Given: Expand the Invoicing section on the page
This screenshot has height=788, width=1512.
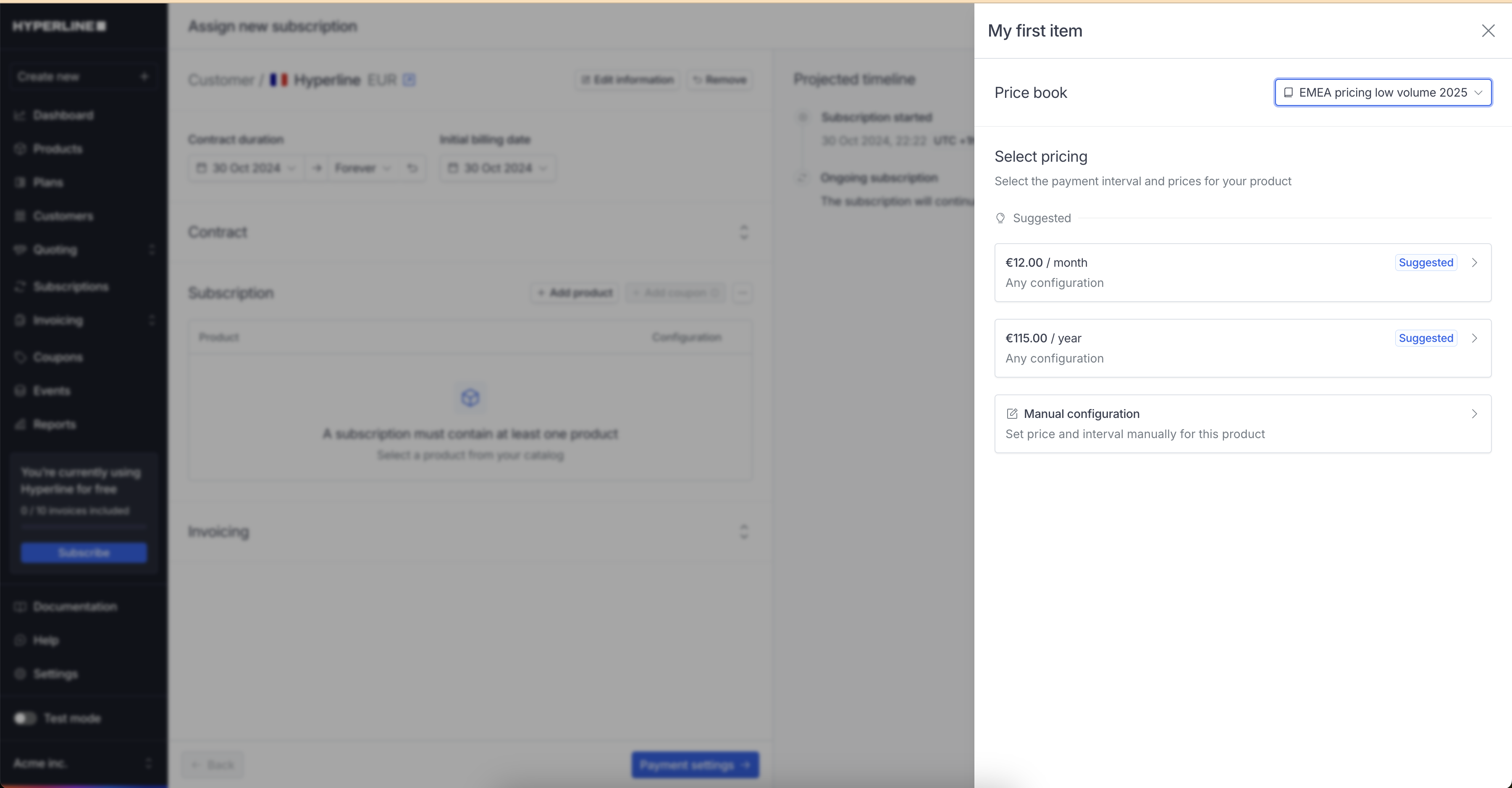Looking at the screenshot, I should click(x=744, y=531).
